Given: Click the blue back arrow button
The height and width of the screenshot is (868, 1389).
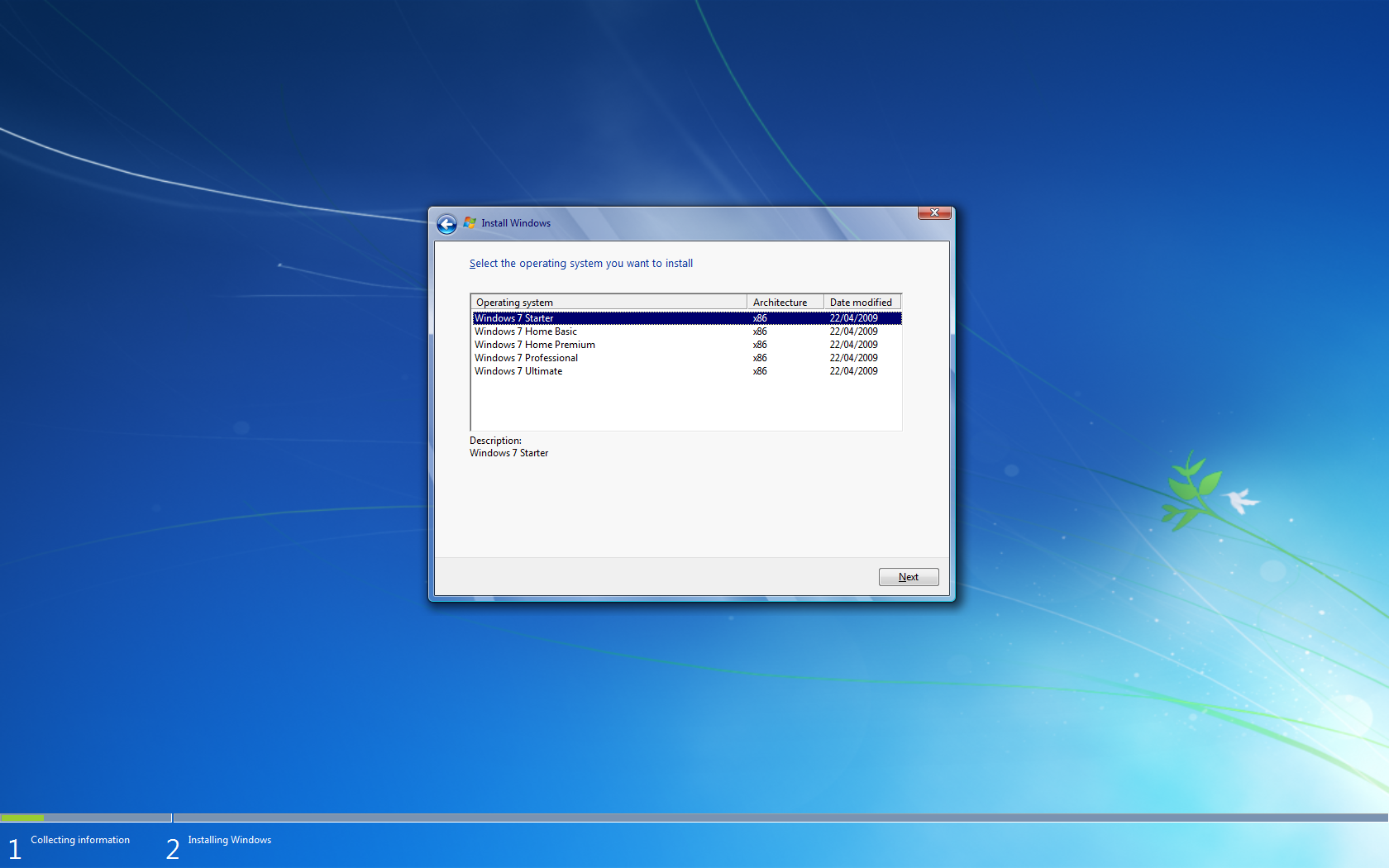Looking at the screenshot, I should coord(446,224).
